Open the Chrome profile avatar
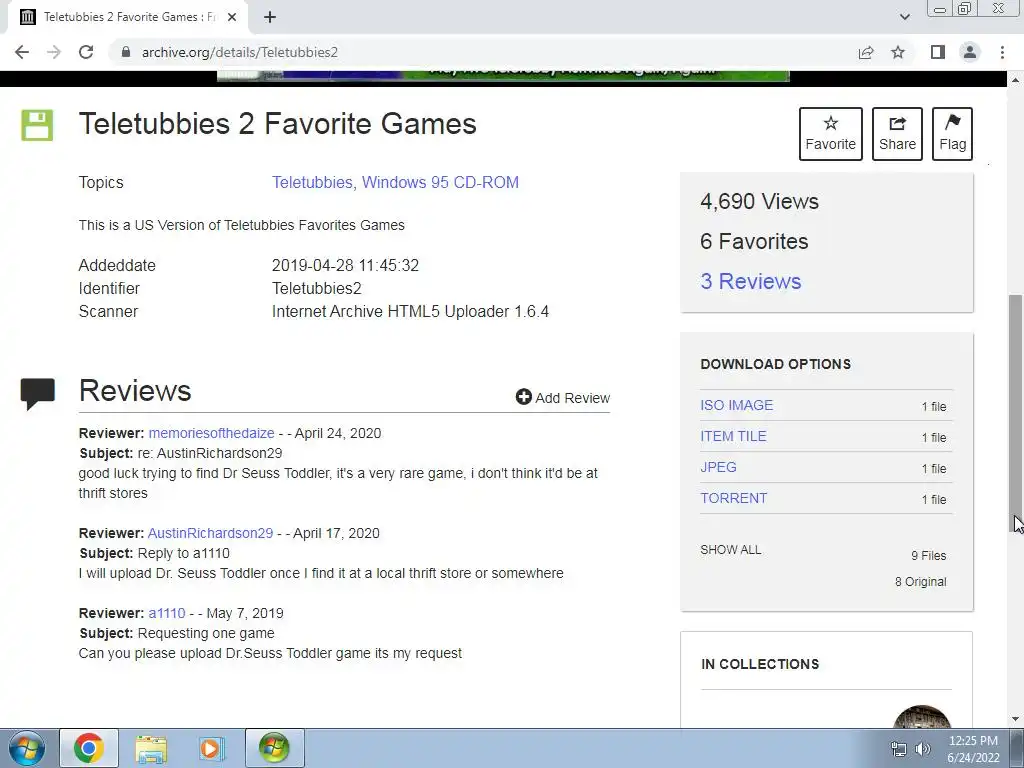This screenshot has width=1024, height=768. [970, 52]
